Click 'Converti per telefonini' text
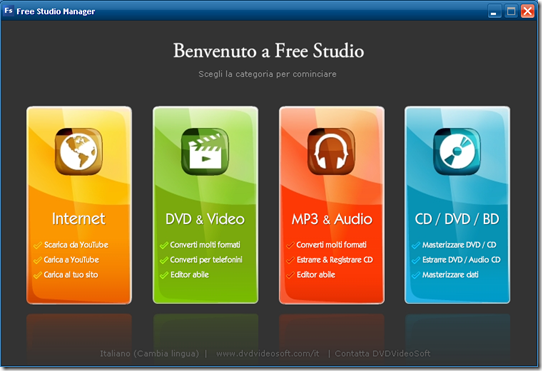This screenshot has width=542, height=371. tap(206, 260)
